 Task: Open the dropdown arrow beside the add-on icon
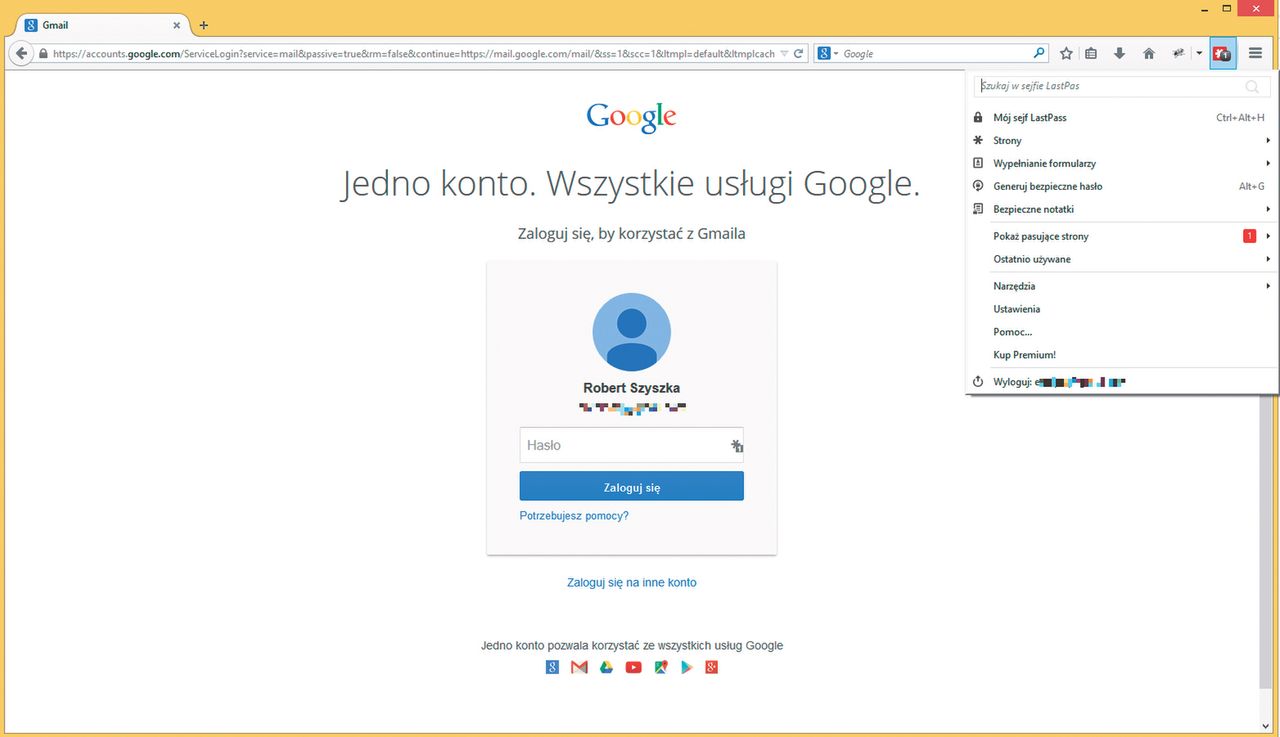coord(1199,54)
